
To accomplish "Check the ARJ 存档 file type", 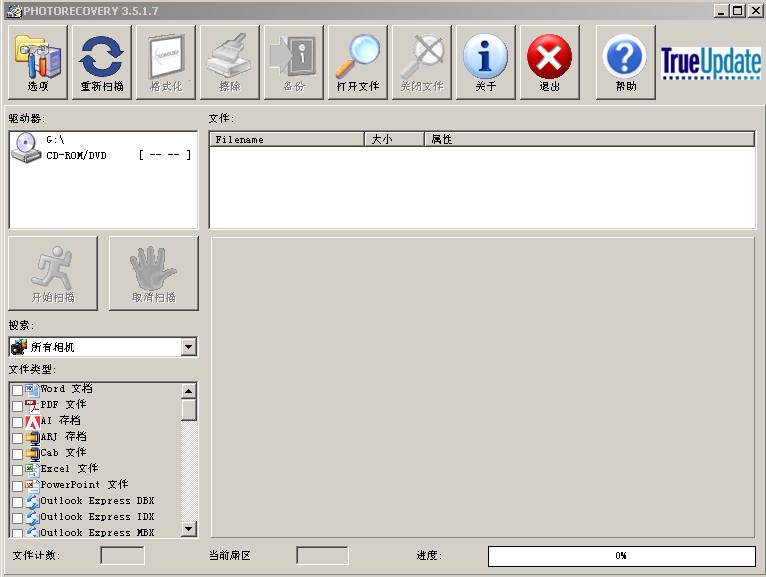I will point(17,438).
